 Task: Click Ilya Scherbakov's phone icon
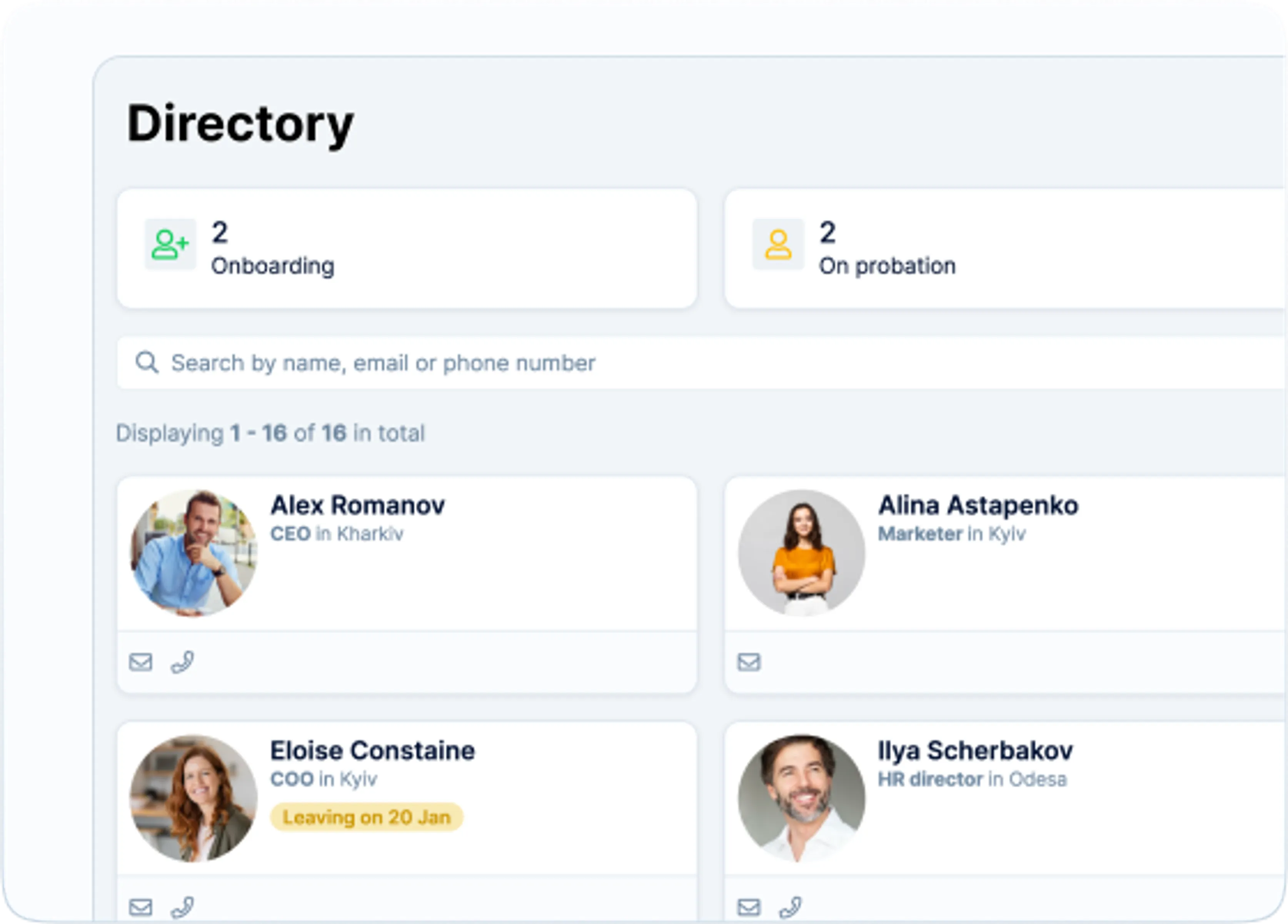tap(791, 907)
